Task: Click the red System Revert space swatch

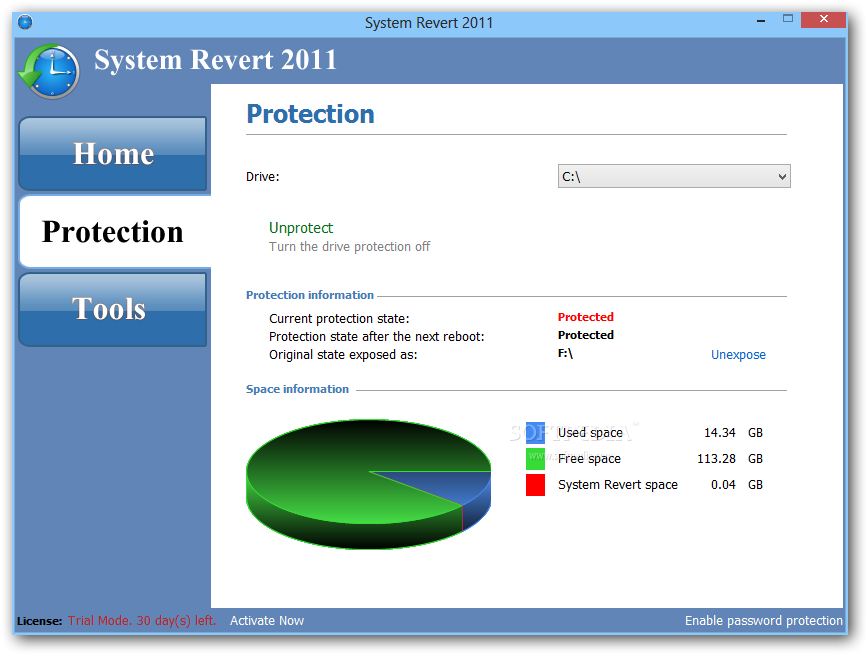Action: tap(535, 484)
